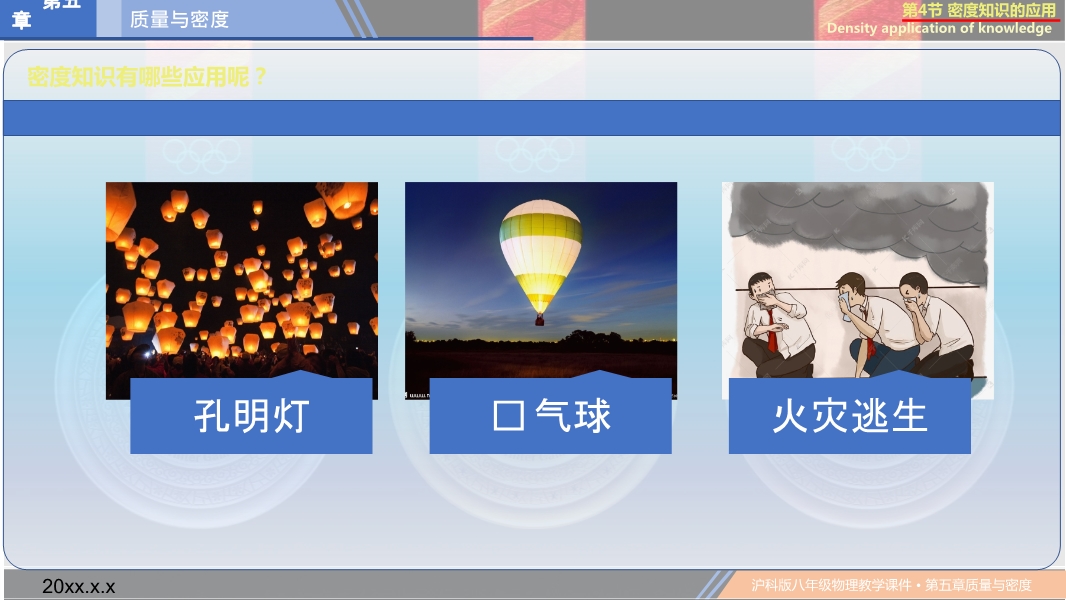1066x600 pixels.
Task: Click the 20xx.x.x date field
Action: point(79,586)
